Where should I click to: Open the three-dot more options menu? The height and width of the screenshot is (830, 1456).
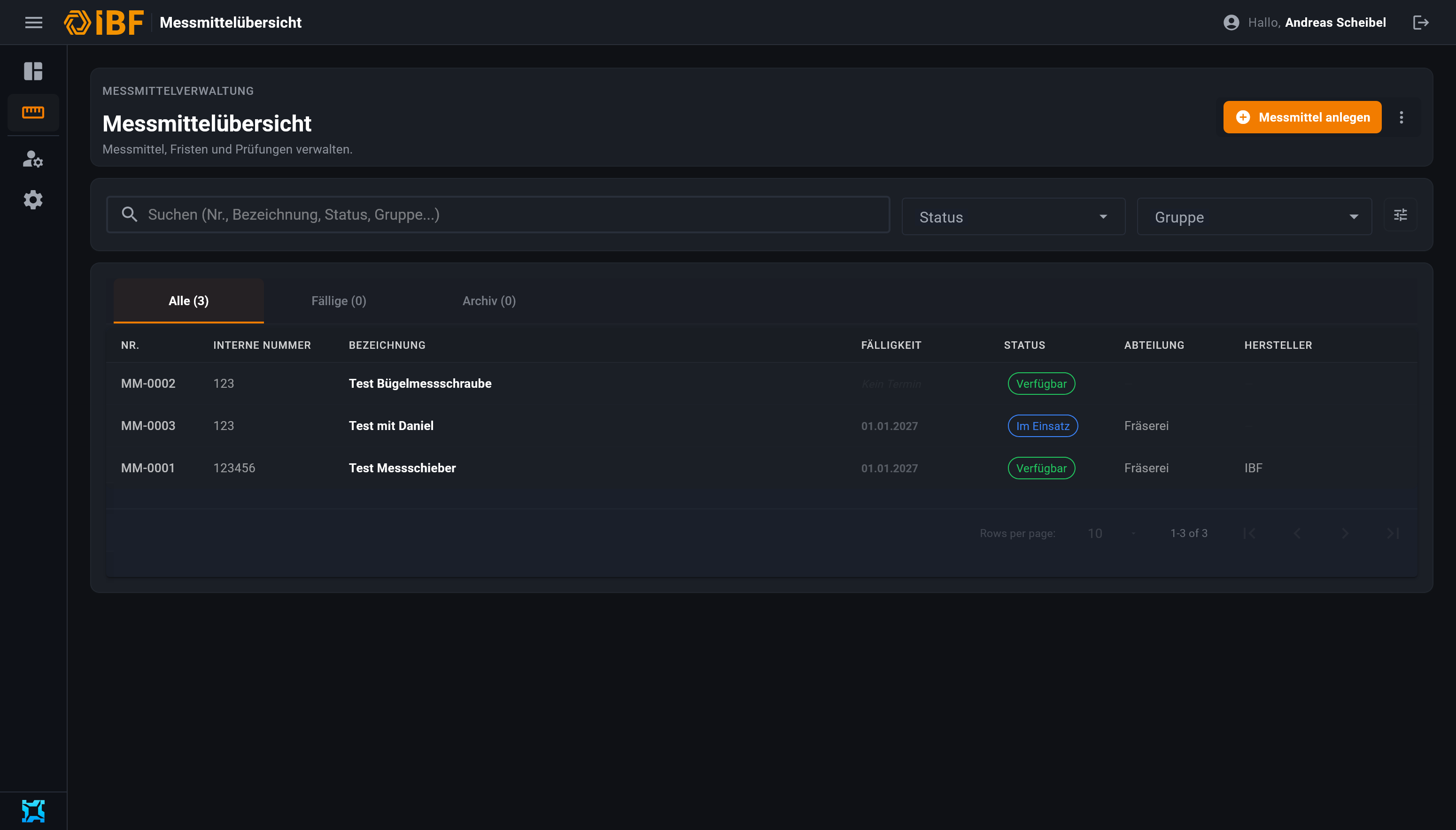click(1401, 117)
